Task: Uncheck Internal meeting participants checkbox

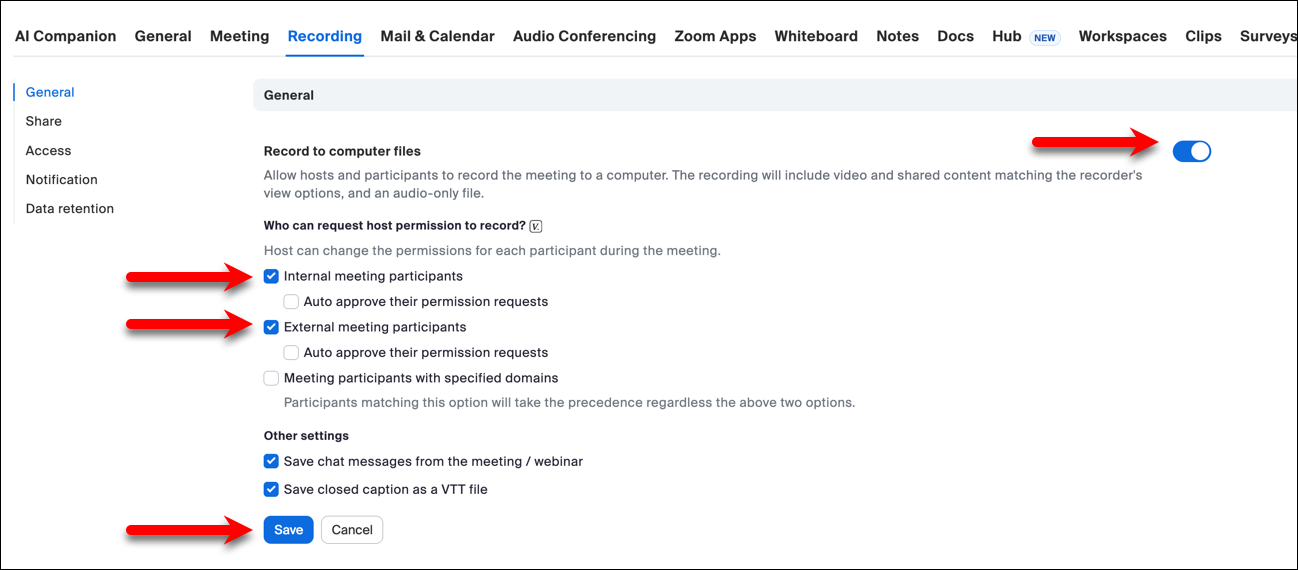Action: 271,276
